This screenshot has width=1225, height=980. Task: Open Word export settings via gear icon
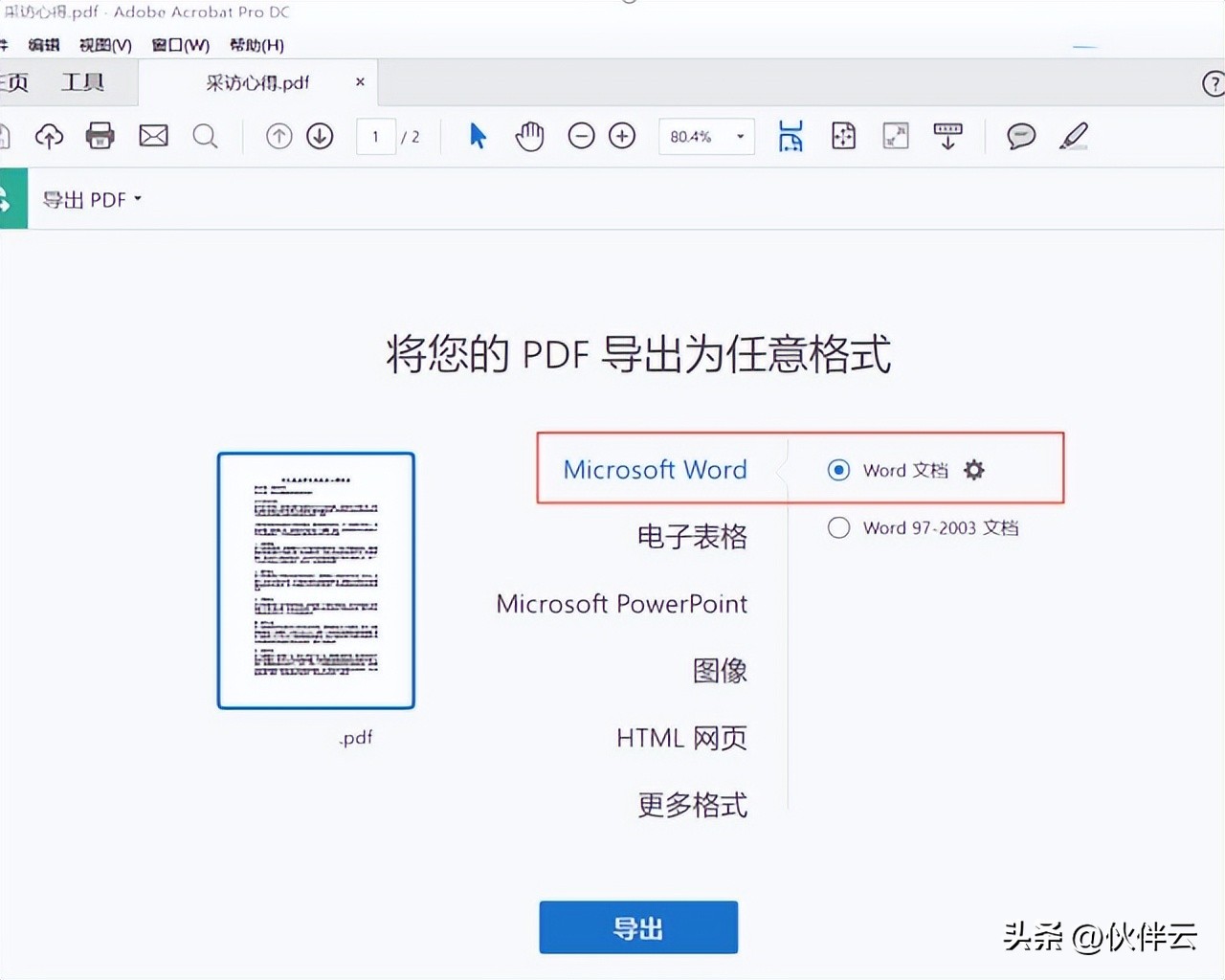(973, 470)
